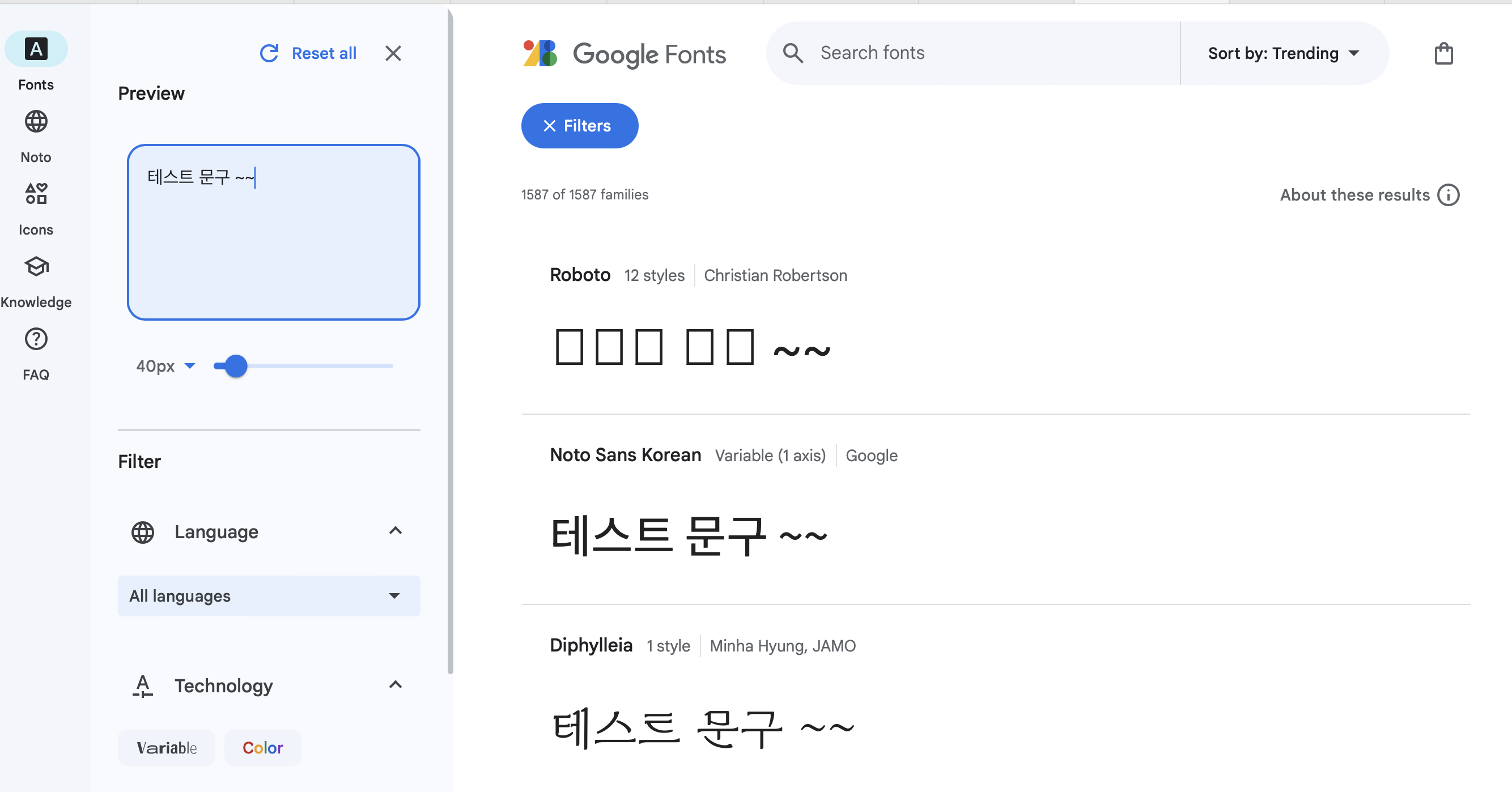Image resolution: width=1512 pixels, height=792 pixels.
Task: Click the About these results info icon
Action: click(x=1448, y=195)
